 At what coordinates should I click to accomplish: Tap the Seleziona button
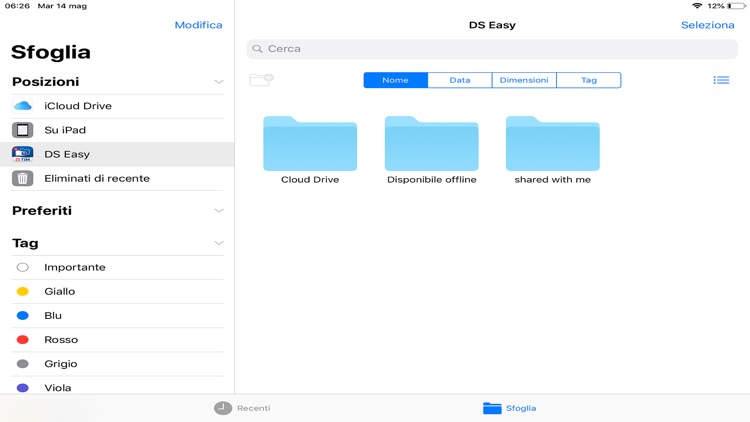point(707,25)
